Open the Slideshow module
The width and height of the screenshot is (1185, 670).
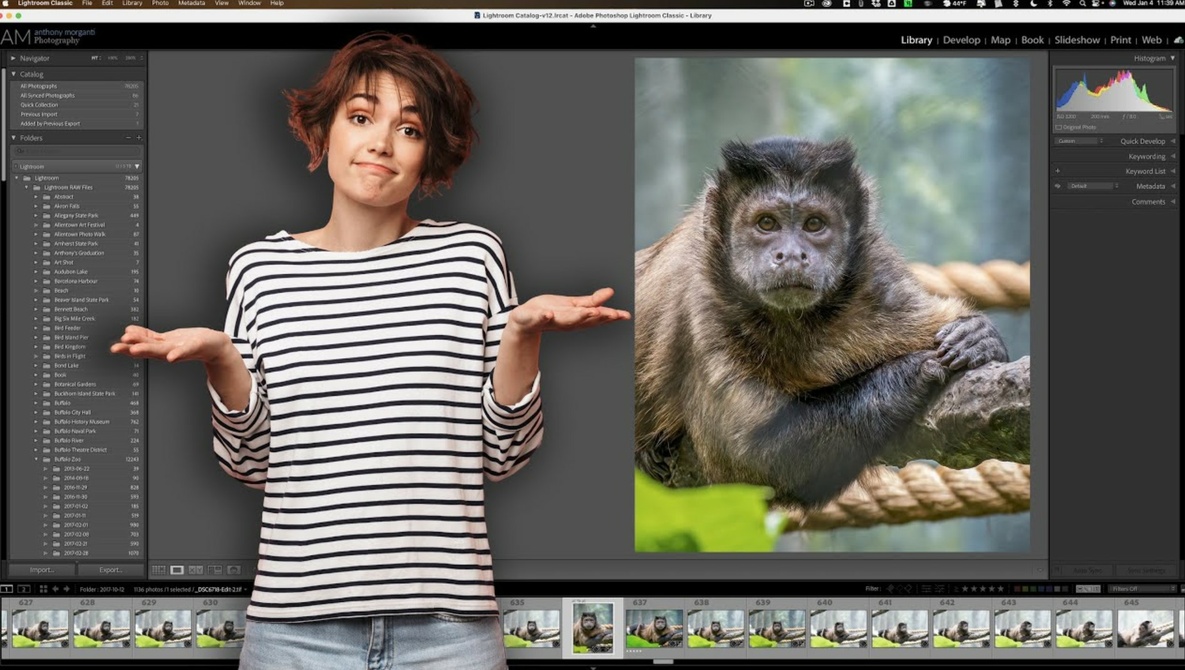point(1077,40)
